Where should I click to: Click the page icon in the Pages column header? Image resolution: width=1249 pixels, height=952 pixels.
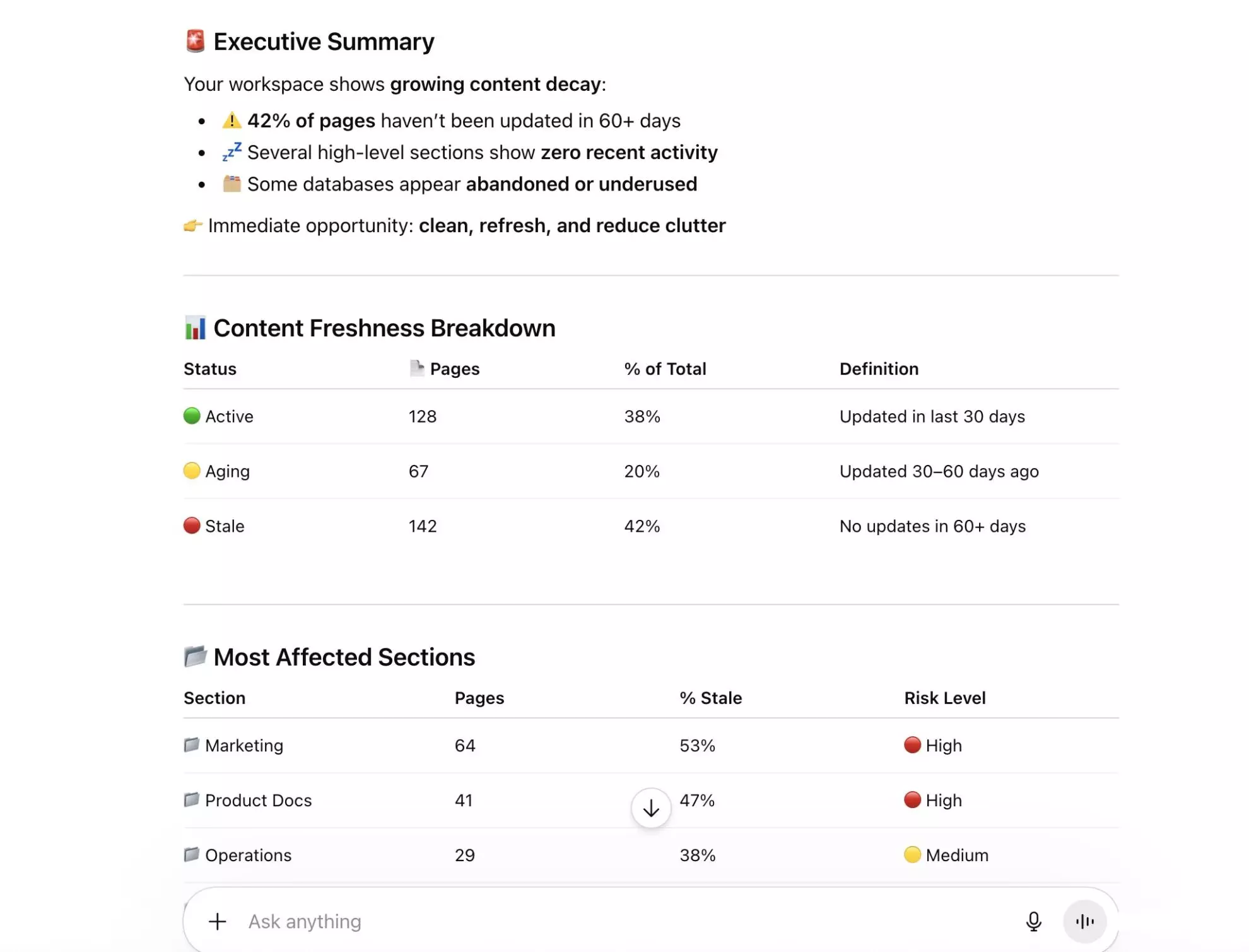point(417,368)
